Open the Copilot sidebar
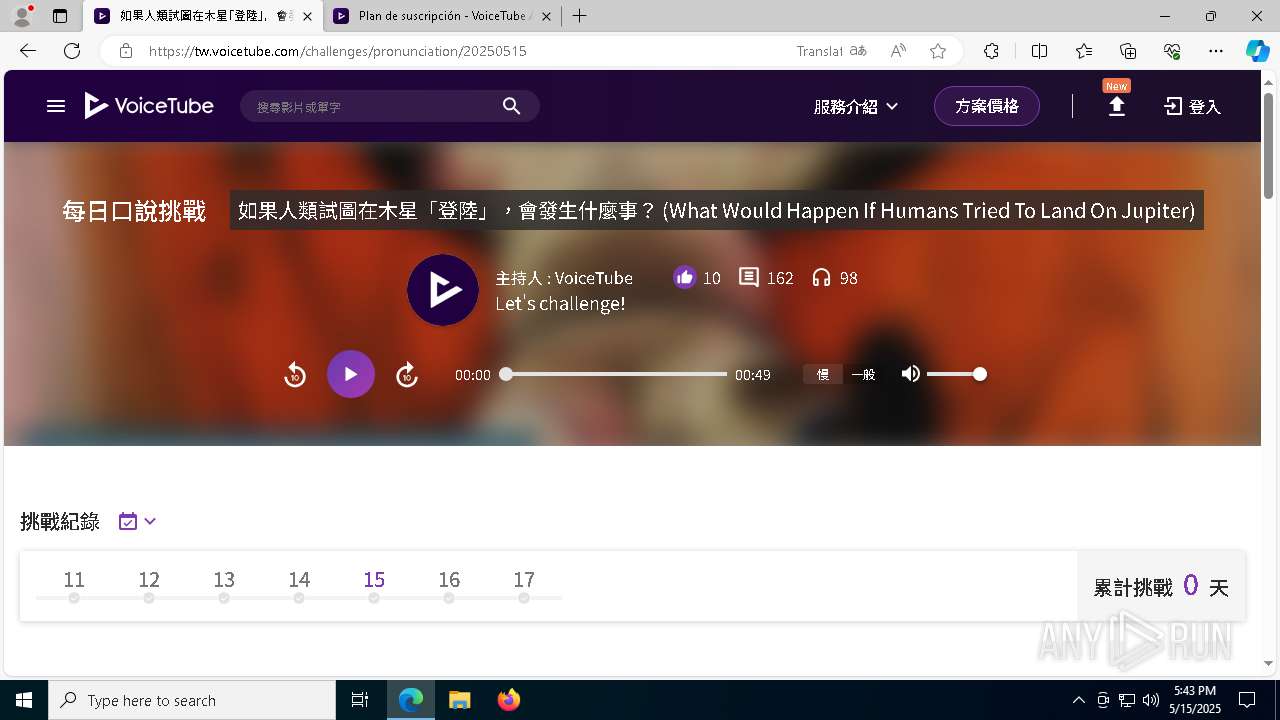Image resolution: width=1280 pixels, height=720 pixels. click(x=1257, y=51)
